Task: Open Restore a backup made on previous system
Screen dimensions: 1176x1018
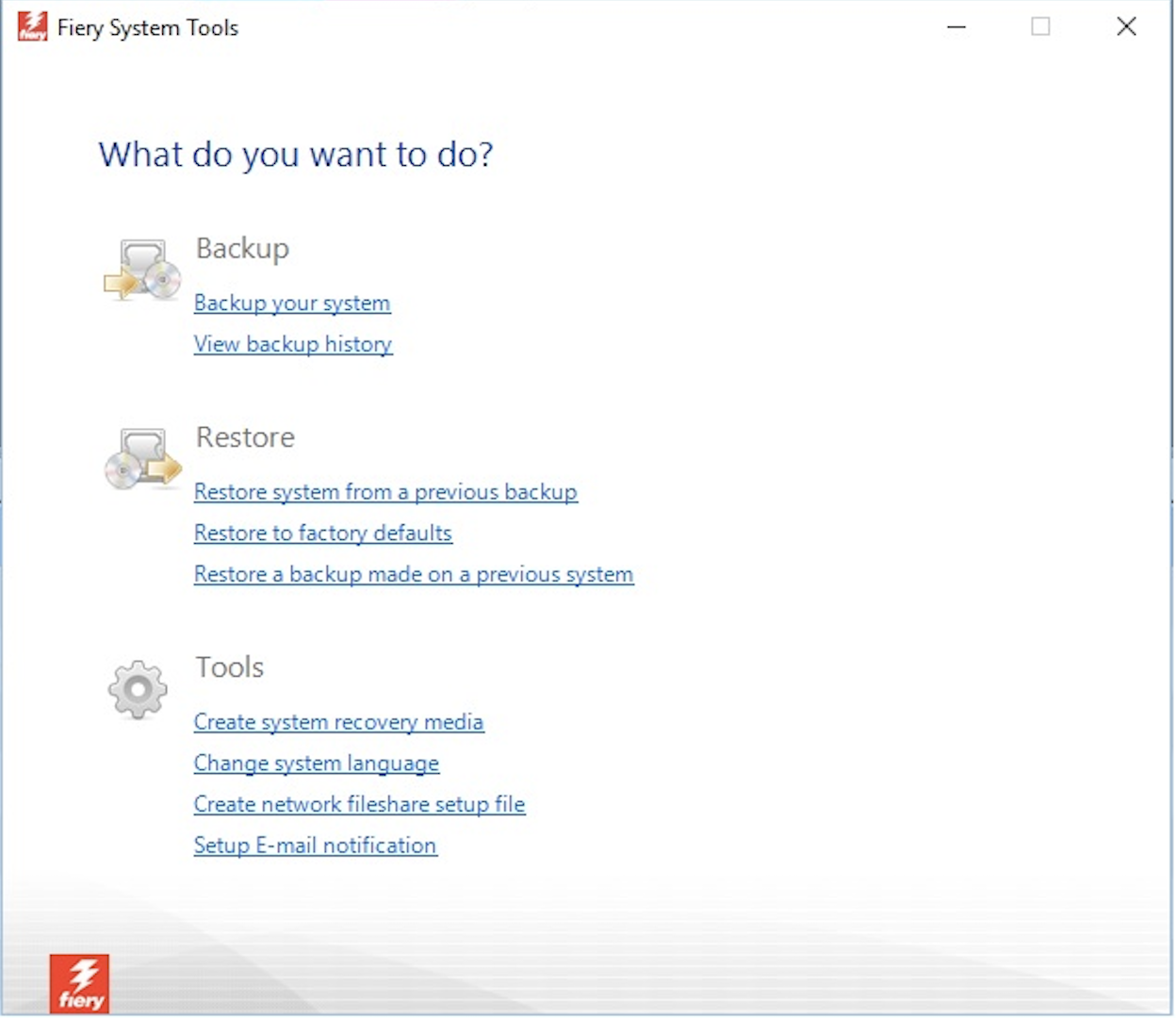Action: (x=414, y=575)
